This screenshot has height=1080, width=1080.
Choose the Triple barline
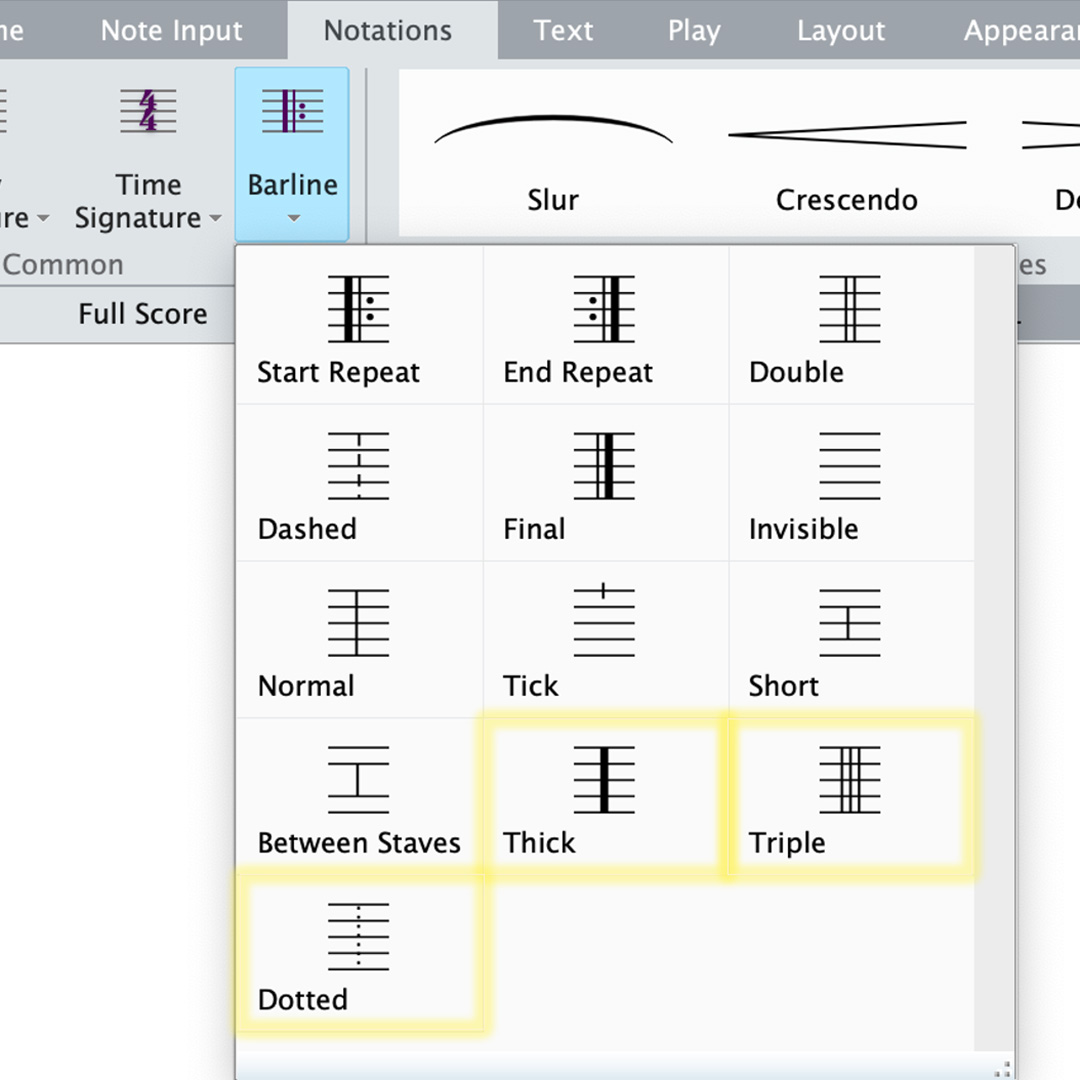(x=851, y=797)
